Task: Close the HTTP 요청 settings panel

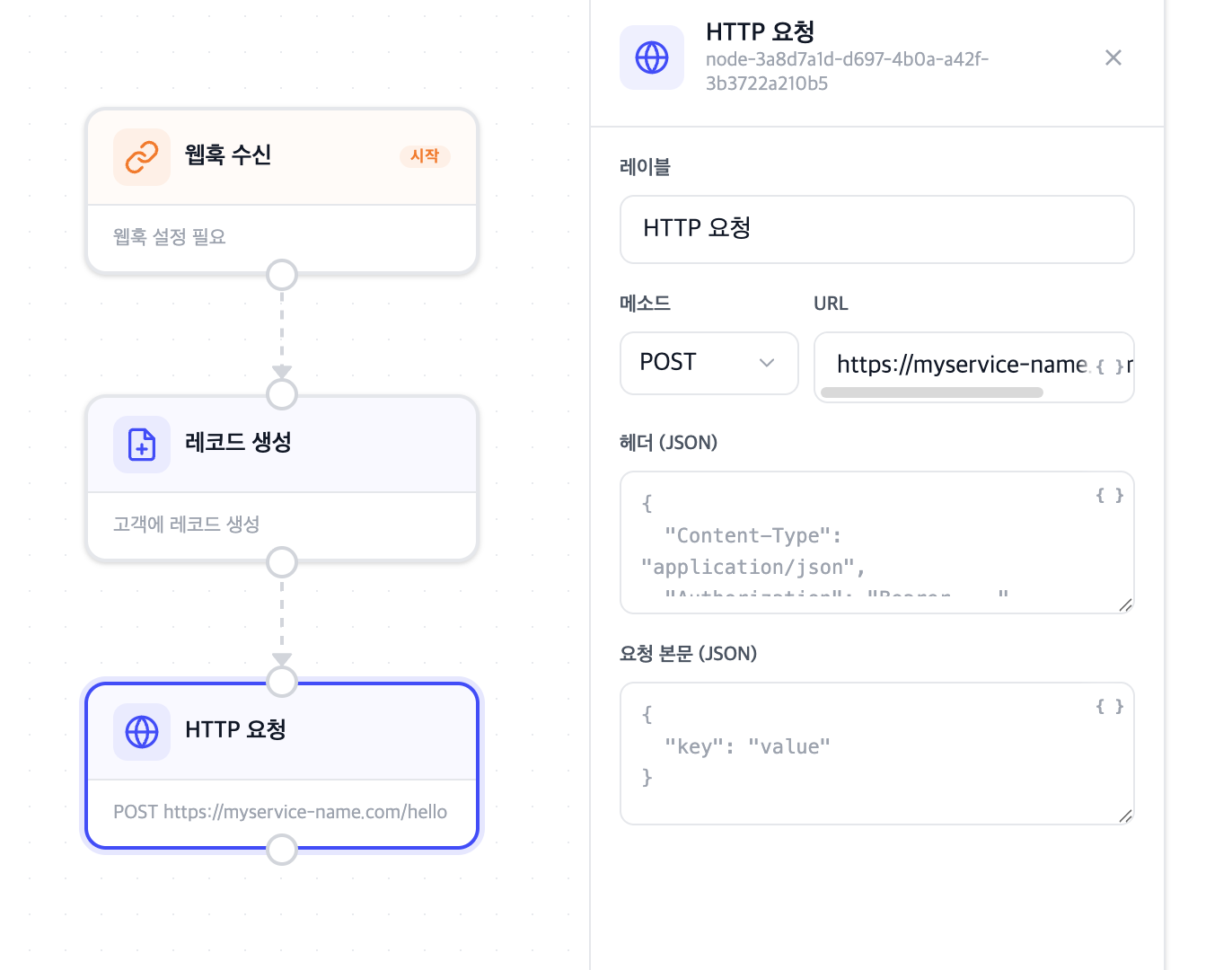Action: (x=1113, y=57)
